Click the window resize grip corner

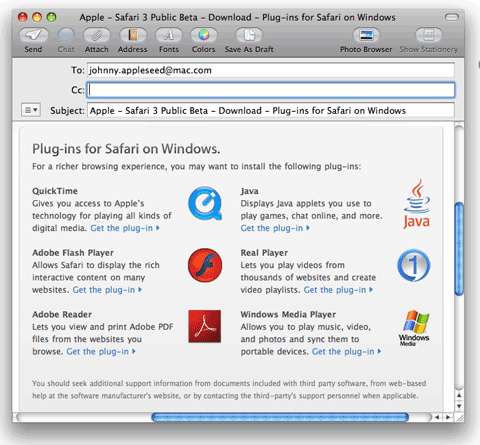point(459,417)
